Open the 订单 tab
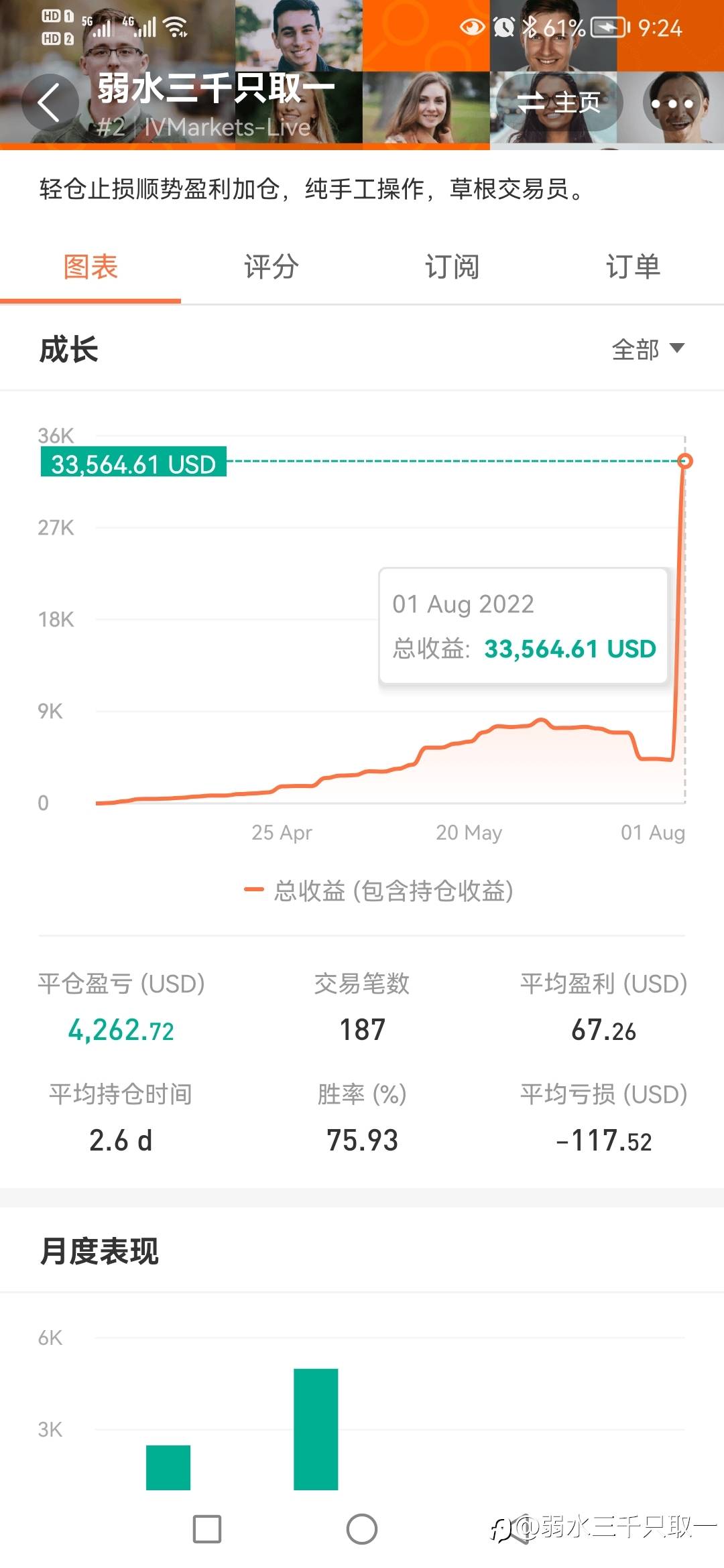Viewport: 724px width, 1568px height. click(x=633, y=267)
